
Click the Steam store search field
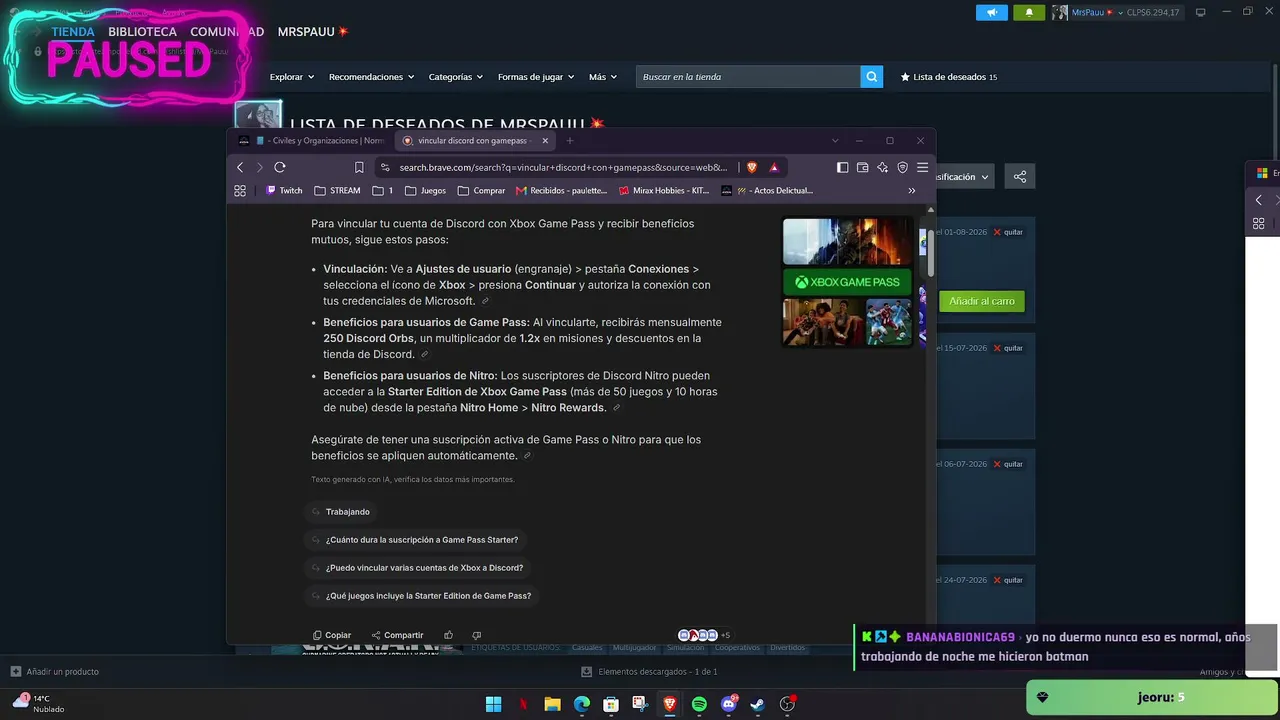tap(748, 77)
